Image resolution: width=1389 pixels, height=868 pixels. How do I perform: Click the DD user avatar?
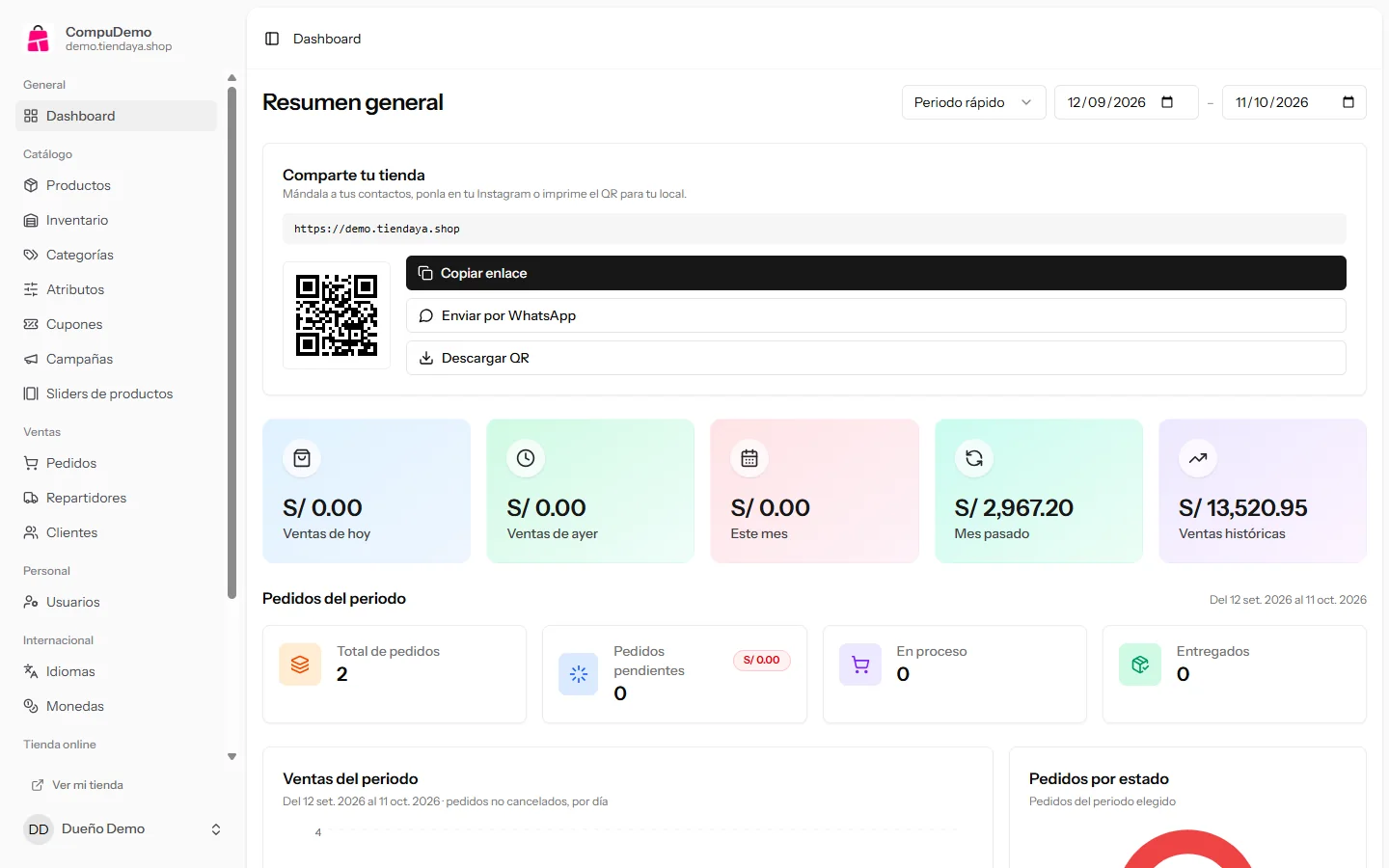(x=39, y=829)
